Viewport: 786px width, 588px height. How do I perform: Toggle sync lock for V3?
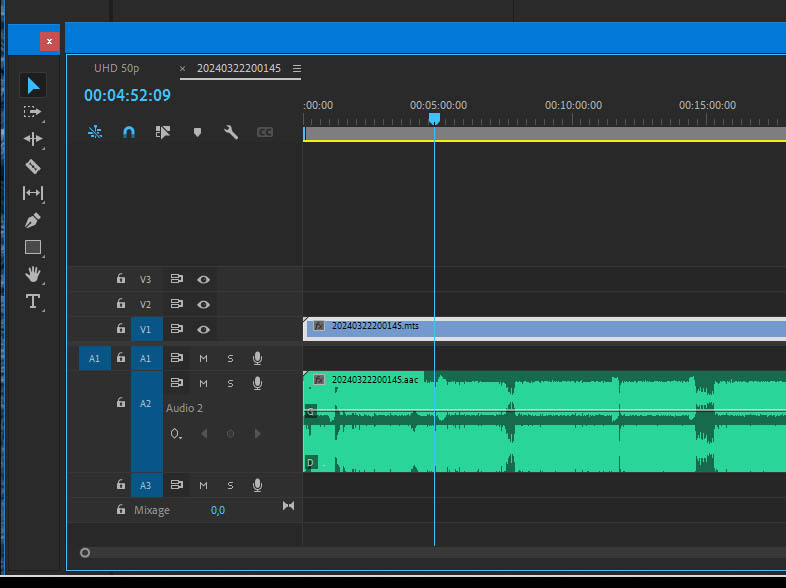pyautogui.click(x=176, y=279)
